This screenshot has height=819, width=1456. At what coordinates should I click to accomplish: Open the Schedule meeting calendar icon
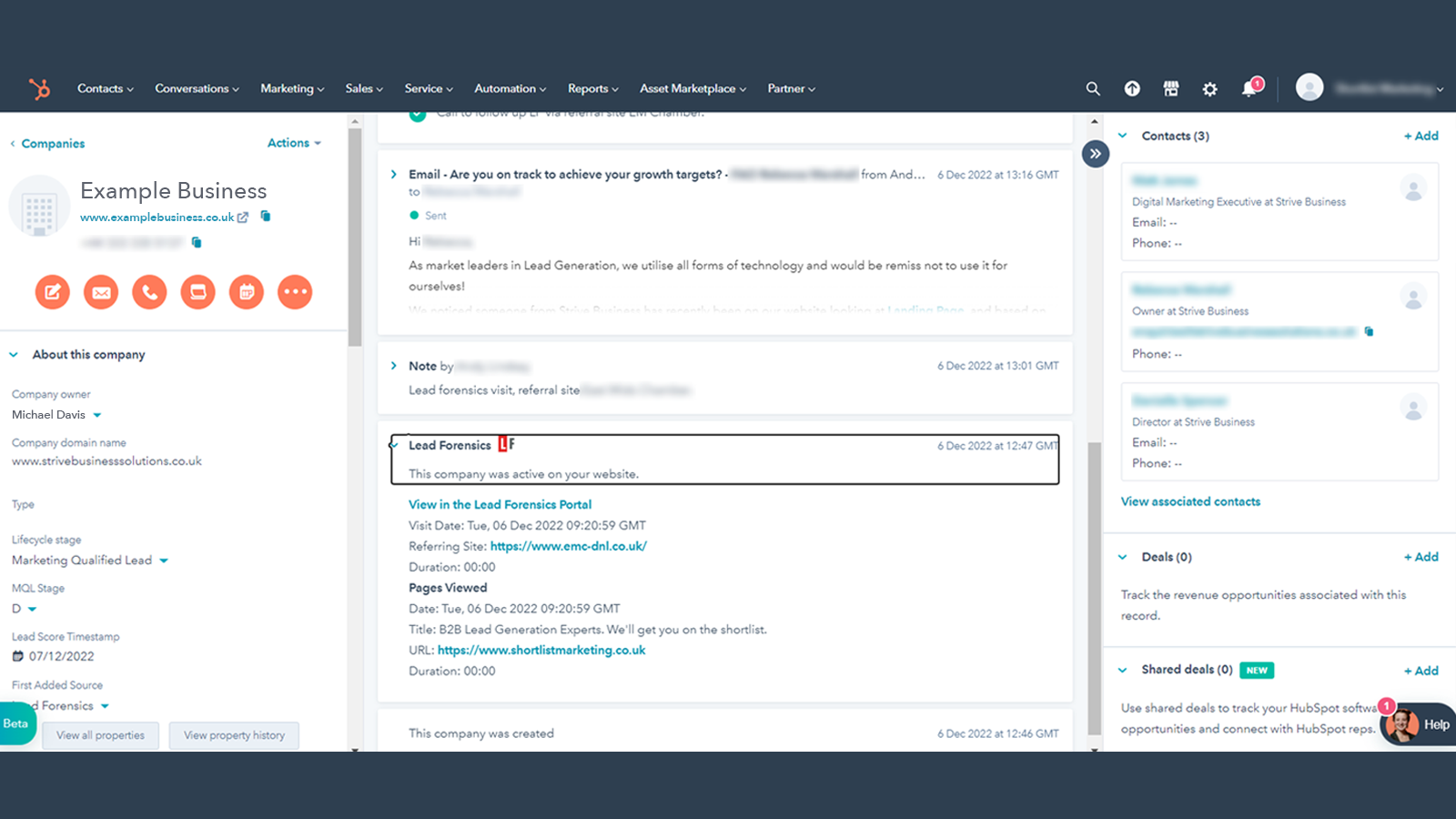pos(246,292)
